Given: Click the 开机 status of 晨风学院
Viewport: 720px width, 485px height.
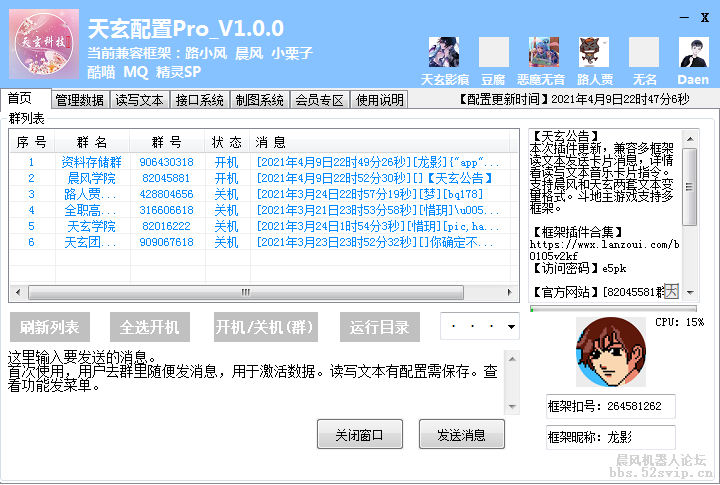Looking at the screenshot, I should click(227, 178).
